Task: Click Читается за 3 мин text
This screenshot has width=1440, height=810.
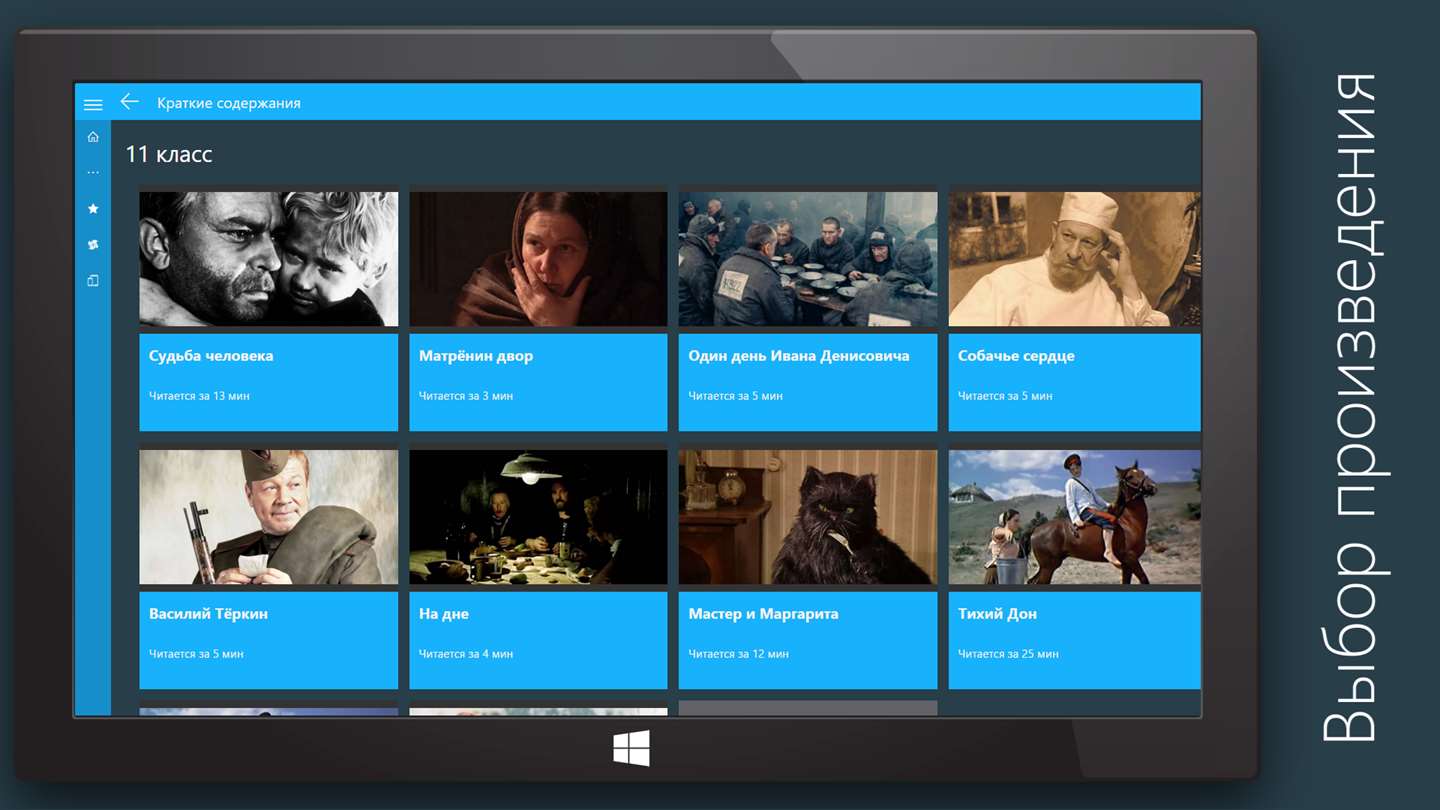Action: (x=466, y=396)
